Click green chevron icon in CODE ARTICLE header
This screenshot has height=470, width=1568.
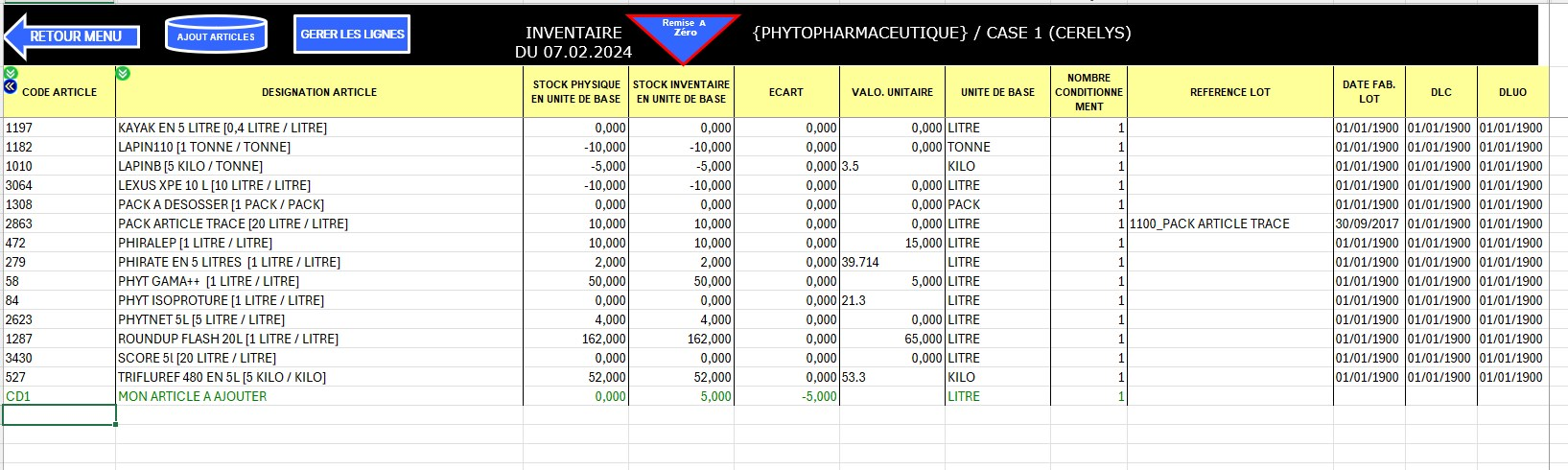(11, 73)
